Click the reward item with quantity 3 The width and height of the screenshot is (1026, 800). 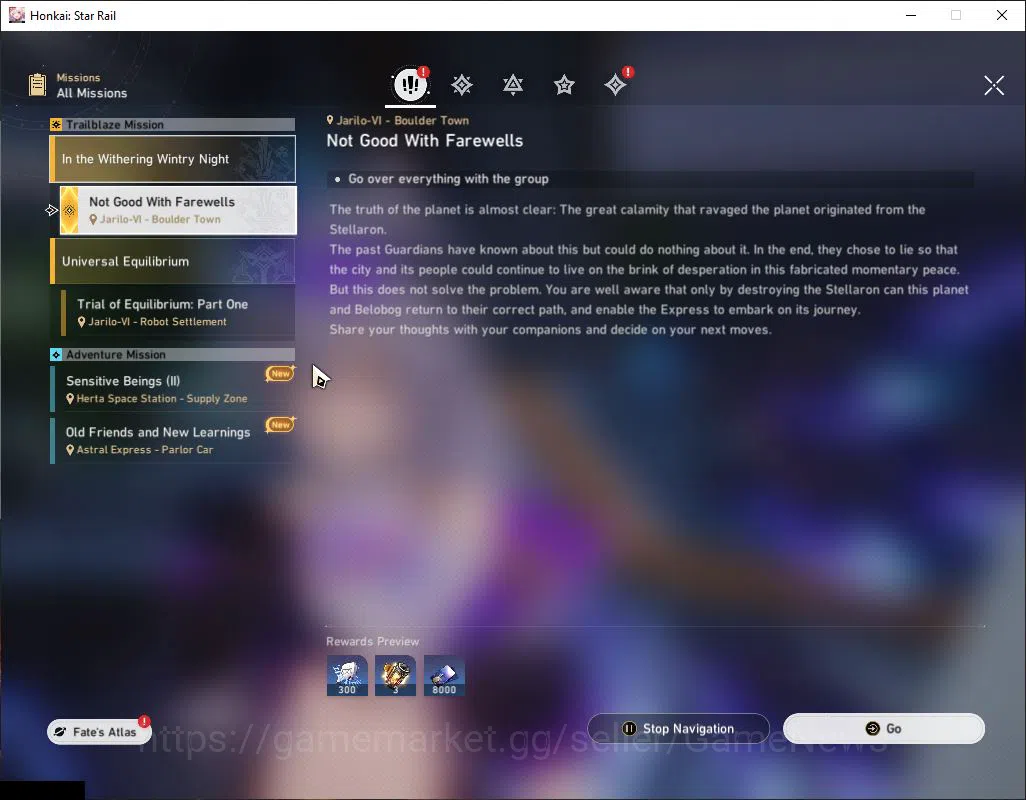pyautogui.click(x=395, y=676)
